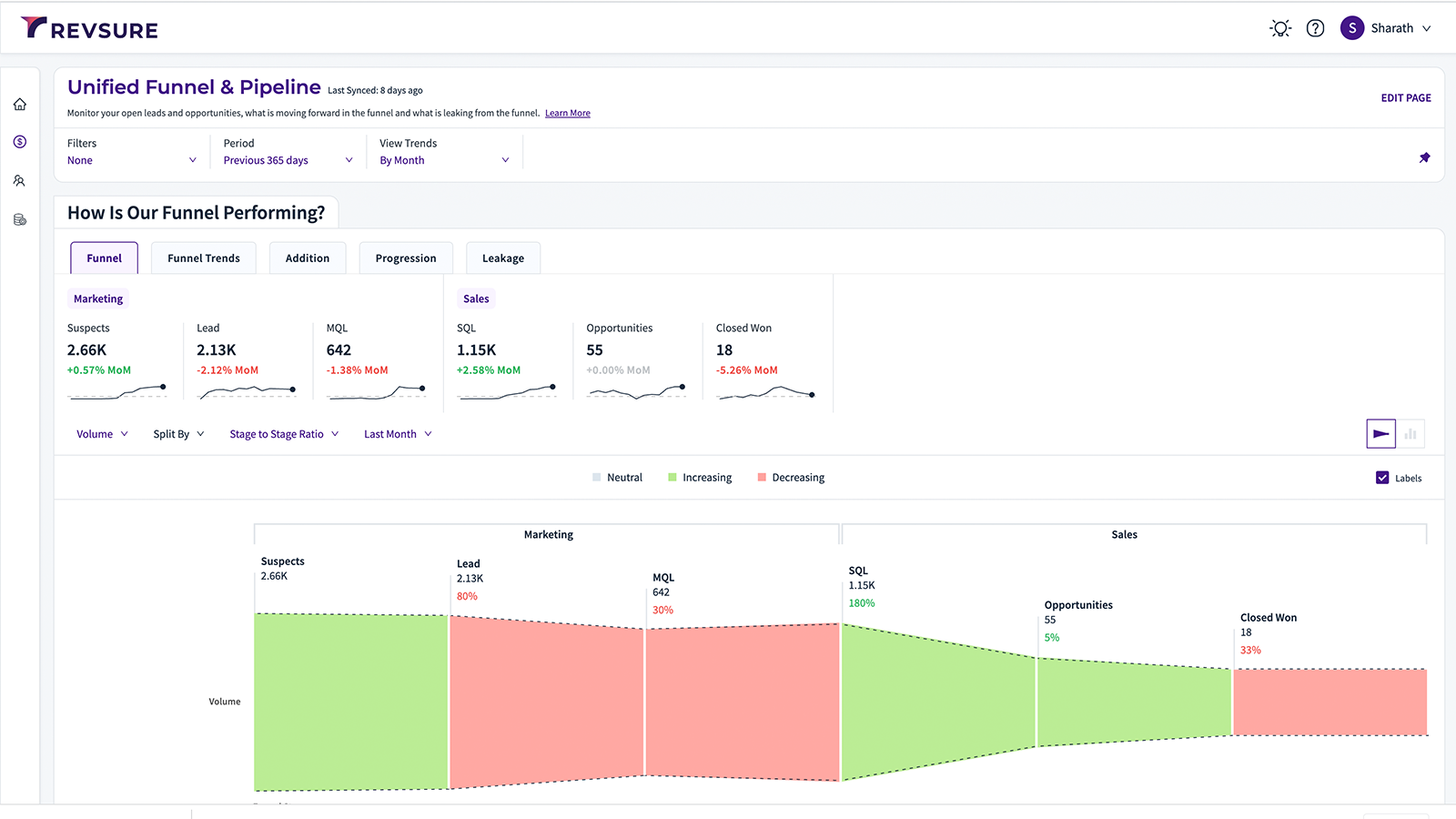This screenshot has height=819, width=1456.
Task: Toggle the light/dark theme sun icon
Action: click(x=1280, y=28)
